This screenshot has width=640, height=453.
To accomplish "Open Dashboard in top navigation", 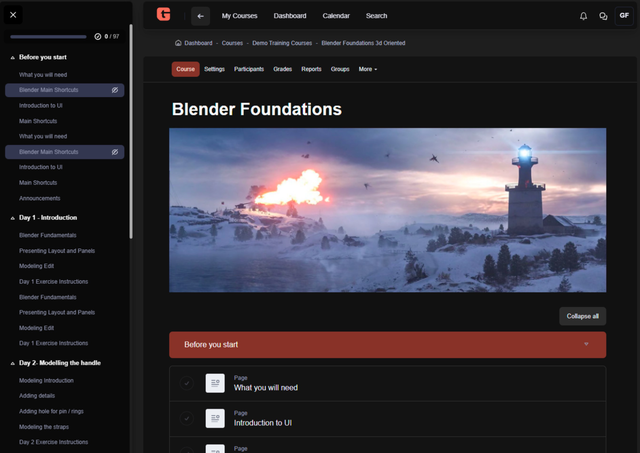I will pos(290,16).
